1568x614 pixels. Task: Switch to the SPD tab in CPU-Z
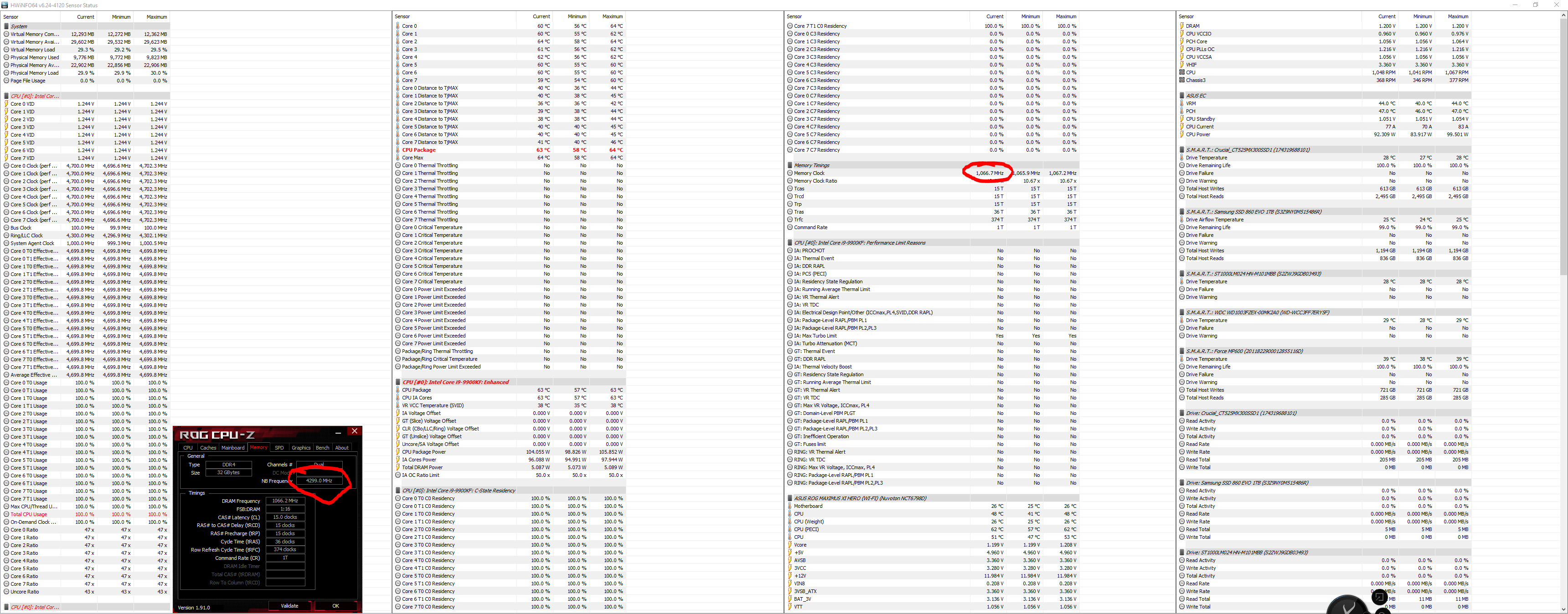[279, 448]
